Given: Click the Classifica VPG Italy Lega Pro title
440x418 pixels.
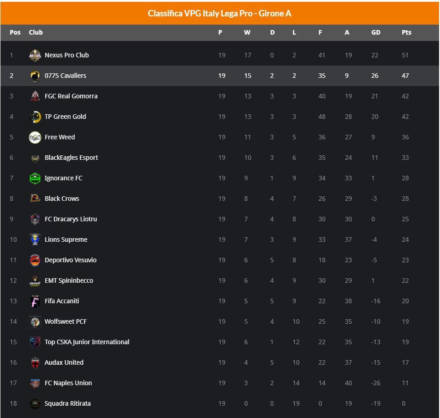Looking at the screenshot, I should 220,14.
